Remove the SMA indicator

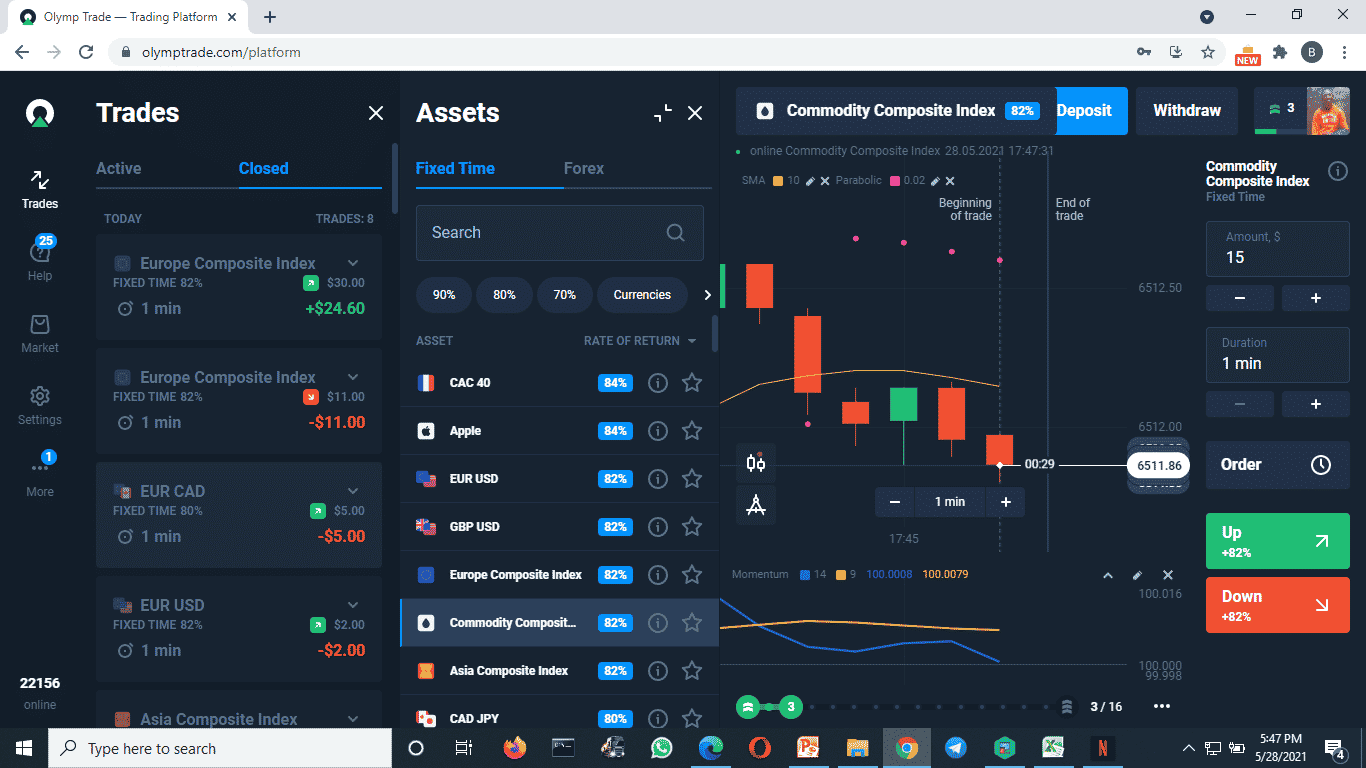(824, 181)
